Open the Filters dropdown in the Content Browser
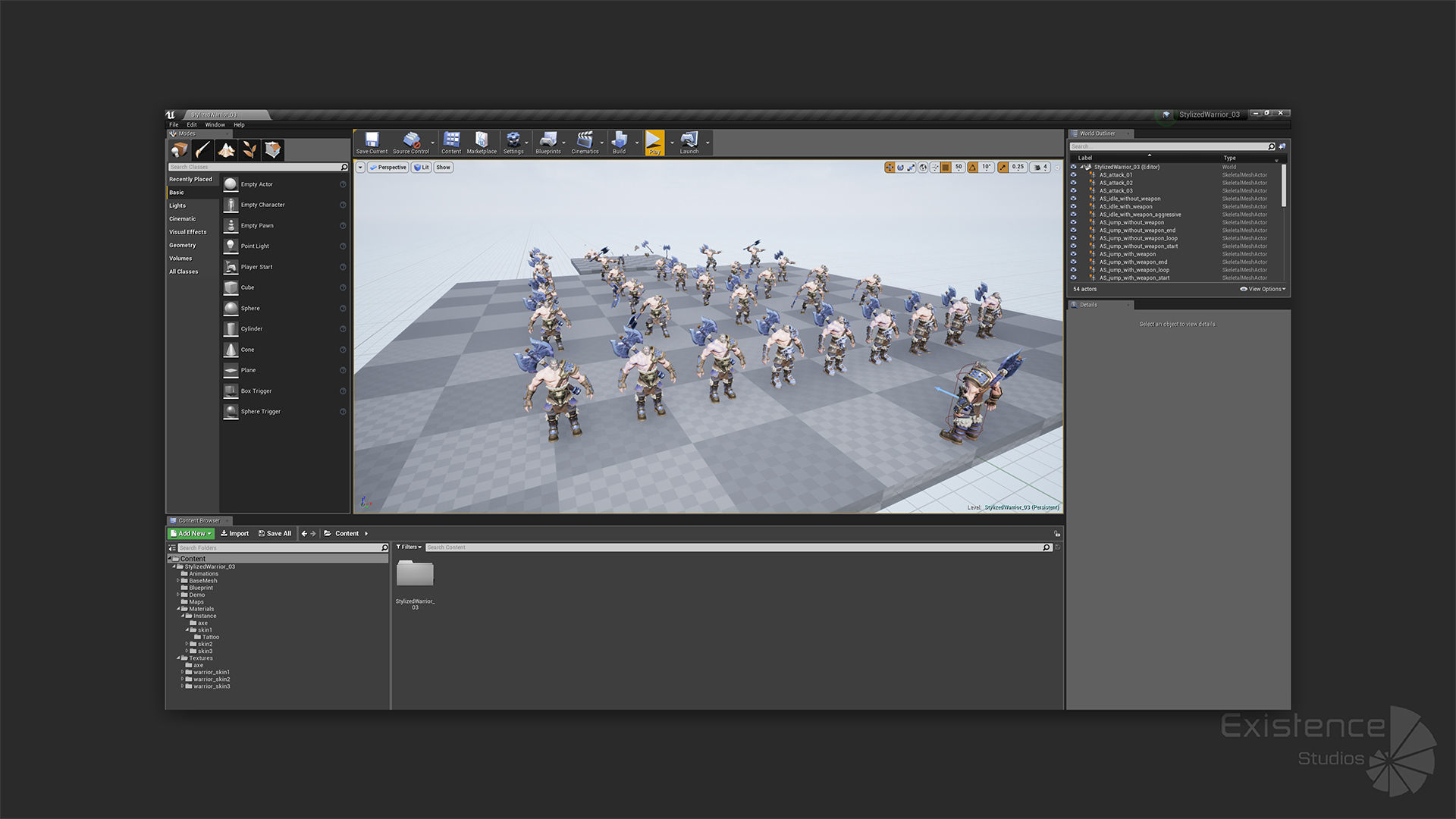Screen dimensions: 1456x819 point(409,547)
